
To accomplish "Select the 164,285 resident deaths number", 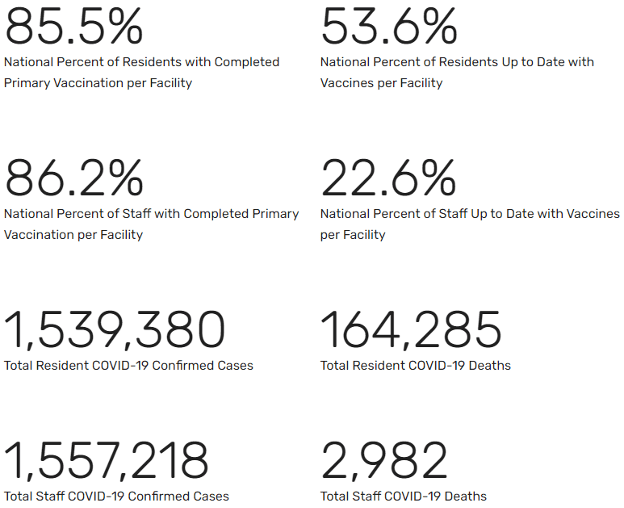I will click(411, 330).
